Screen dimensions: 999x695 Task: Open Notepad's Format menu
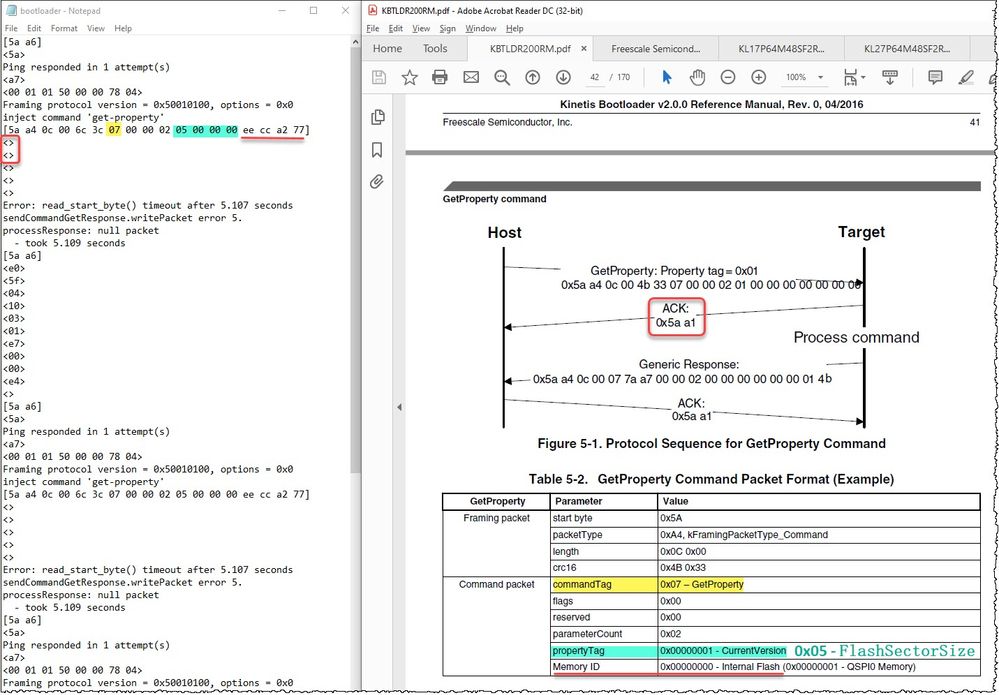point(64,28)
